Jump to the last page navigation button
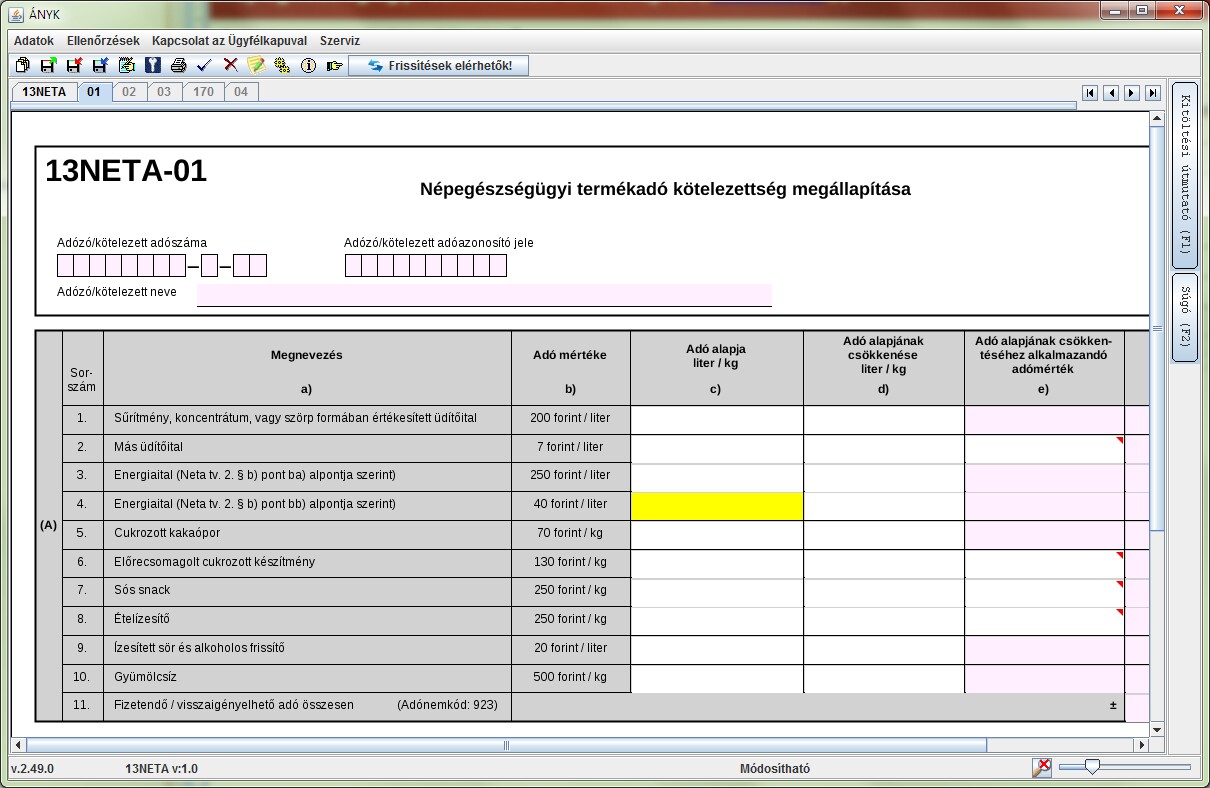 (x=1153, y=93)
